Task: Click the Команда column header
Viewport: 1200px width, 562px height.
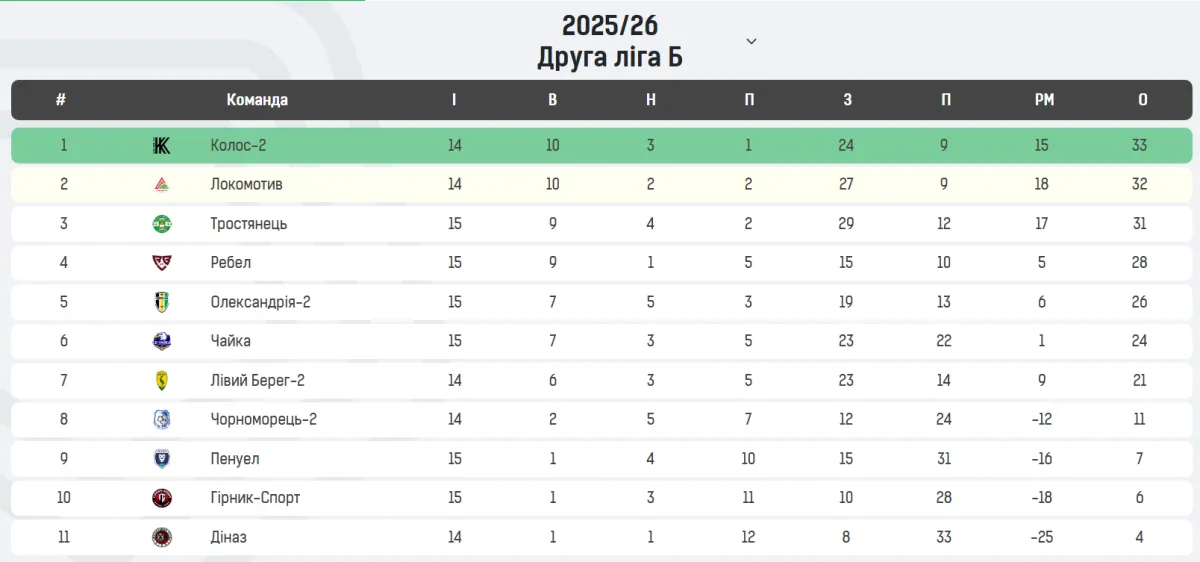Action: pyautogui.click(x=257, y=100)
